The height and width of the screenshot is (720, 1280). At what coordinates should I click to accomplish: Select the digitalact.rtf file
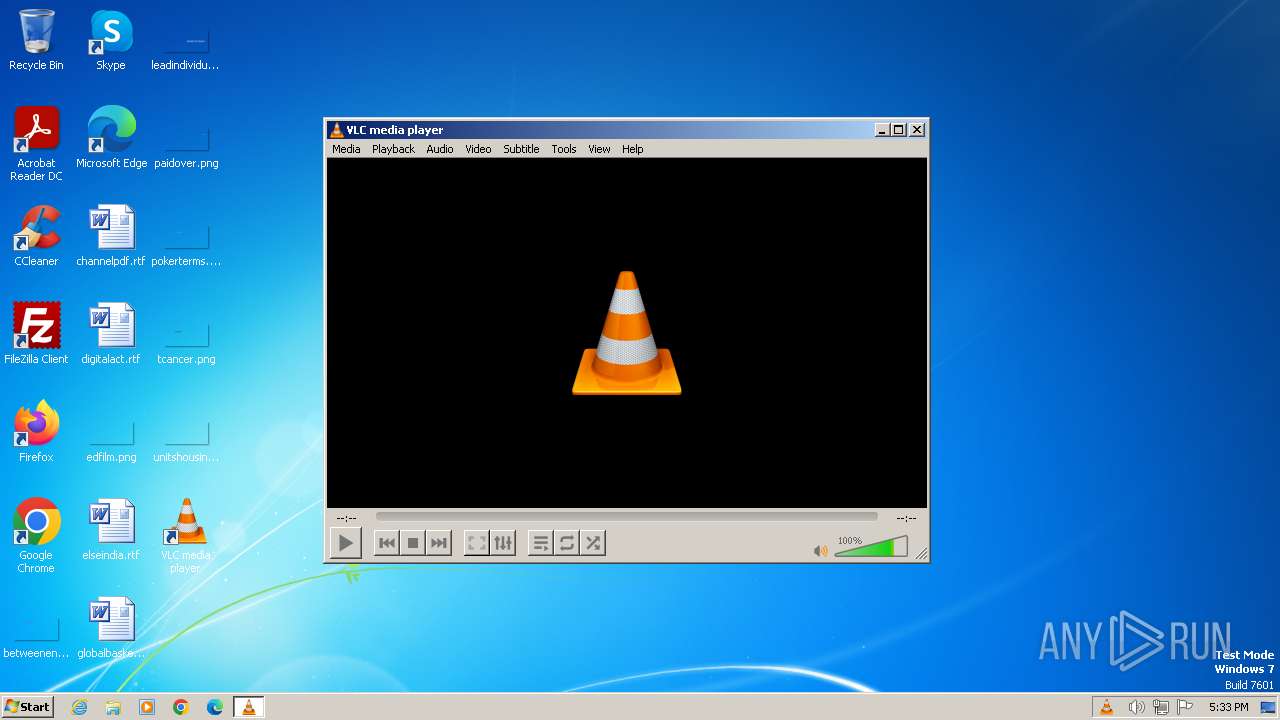coord(110,334)
